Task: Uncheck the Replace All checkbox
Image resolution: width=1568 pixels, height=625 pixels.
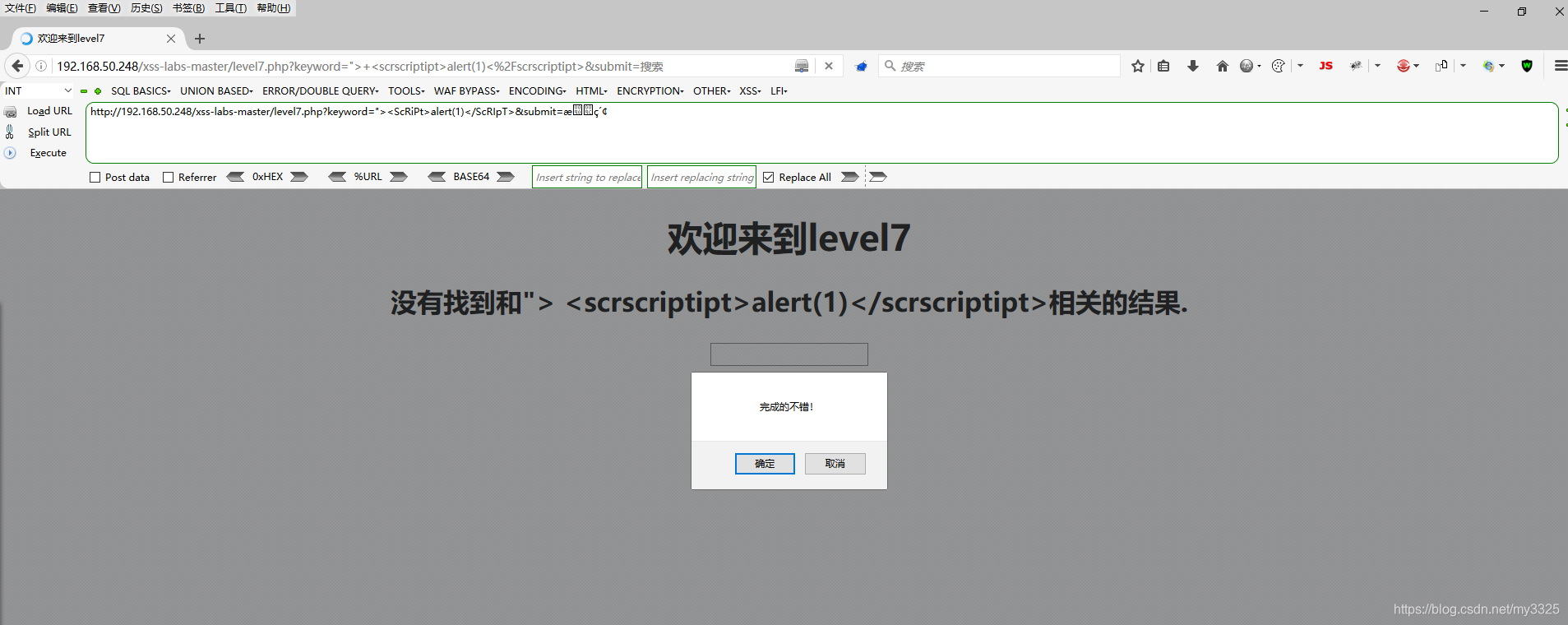Action: point(769,177)
